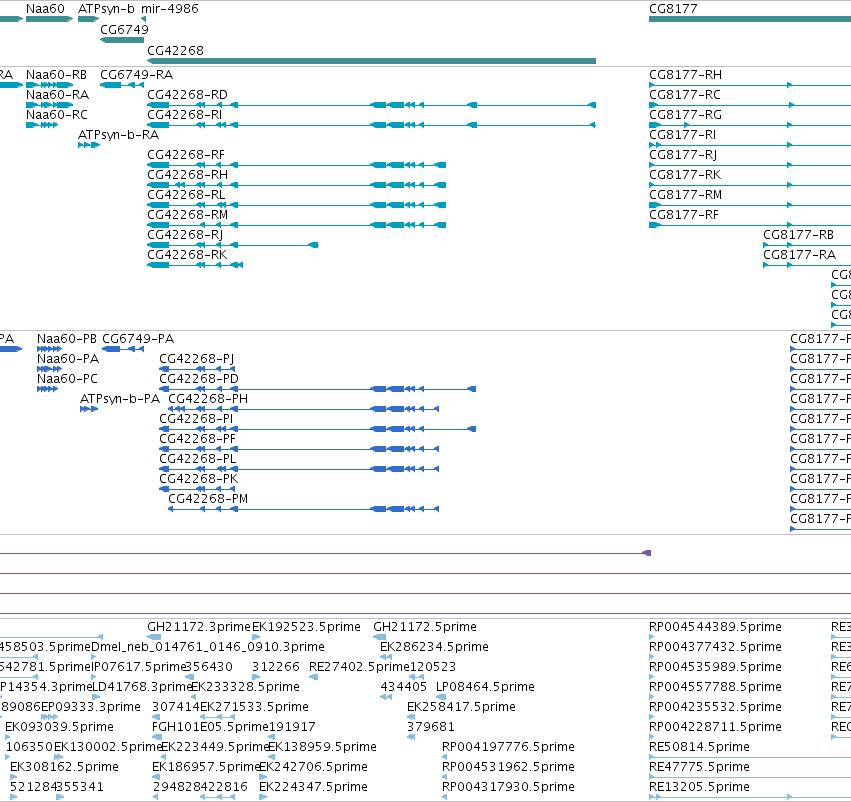Click EST RP004531962.5prime label
The height and width of the screenshot is (802, 851).
pyautogui.click(x=508, y=767)
